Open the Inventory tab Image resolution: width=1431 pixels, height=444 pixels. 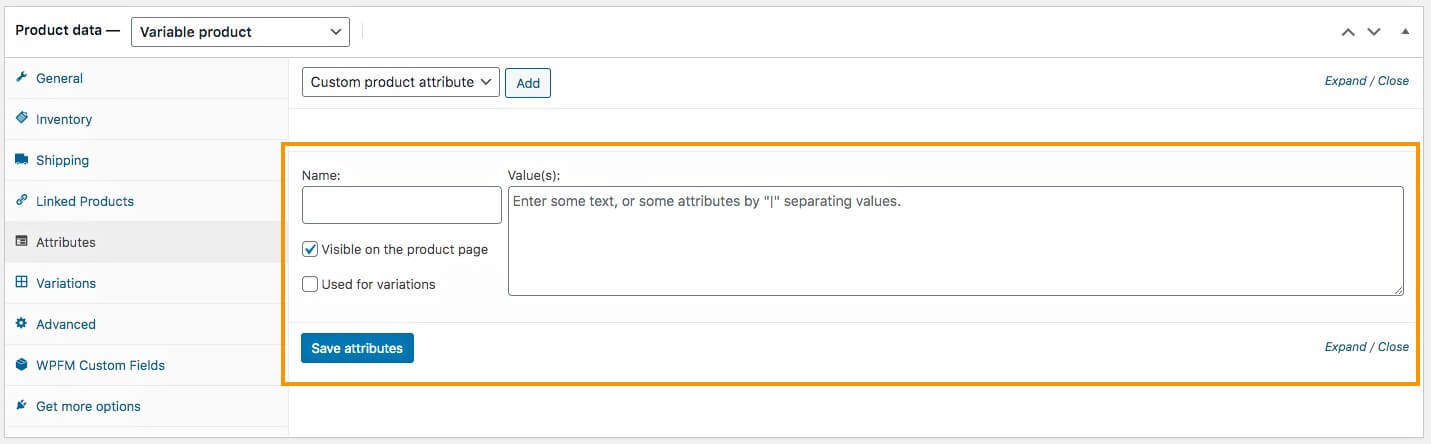(x=64, y=119)
